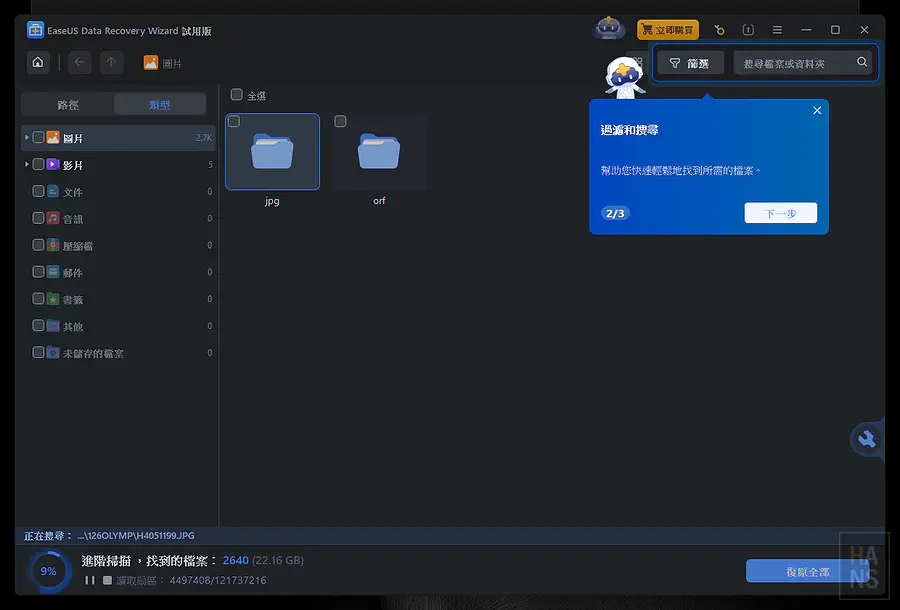Click the up navigation arrow icon
This screenshot has width=900, height=610.
point(111,62)
